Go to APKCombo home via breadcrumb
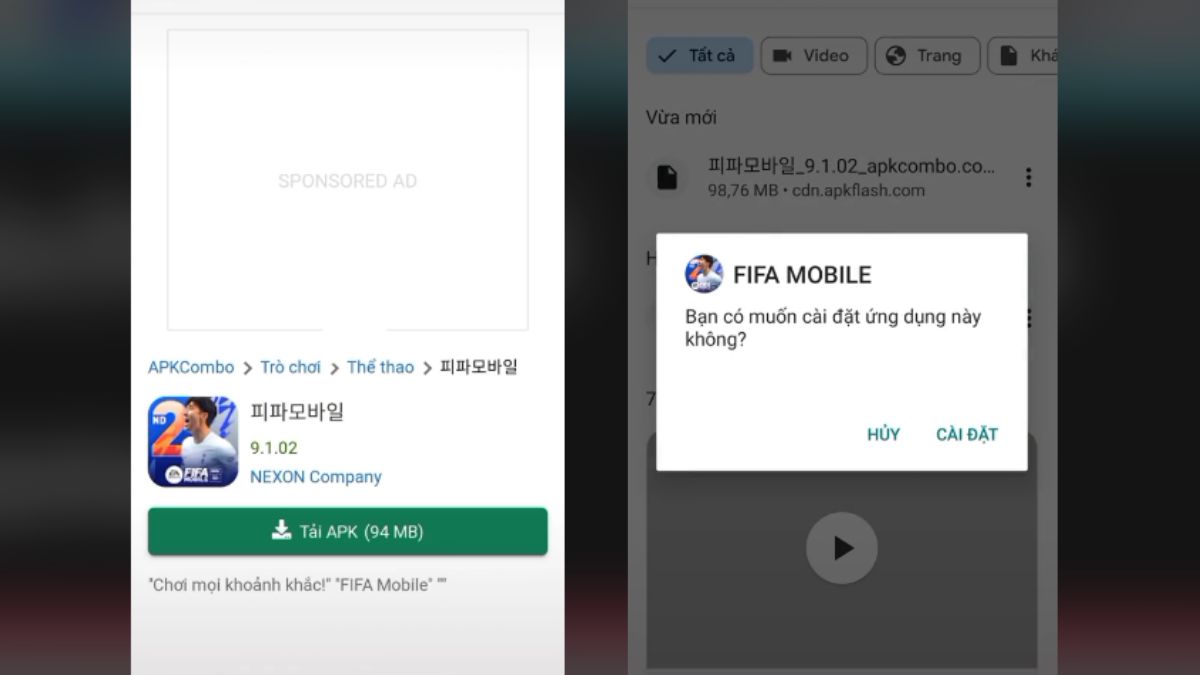This screenshot has width=1200, height=675. pyautogui.click(x=191, y=367)
